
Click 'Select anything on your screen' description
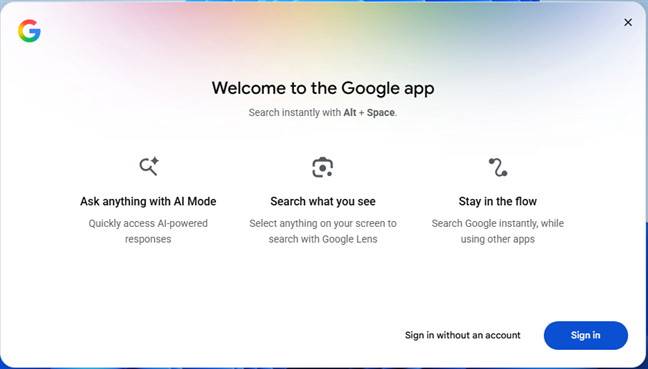click(x=323, y=231)
